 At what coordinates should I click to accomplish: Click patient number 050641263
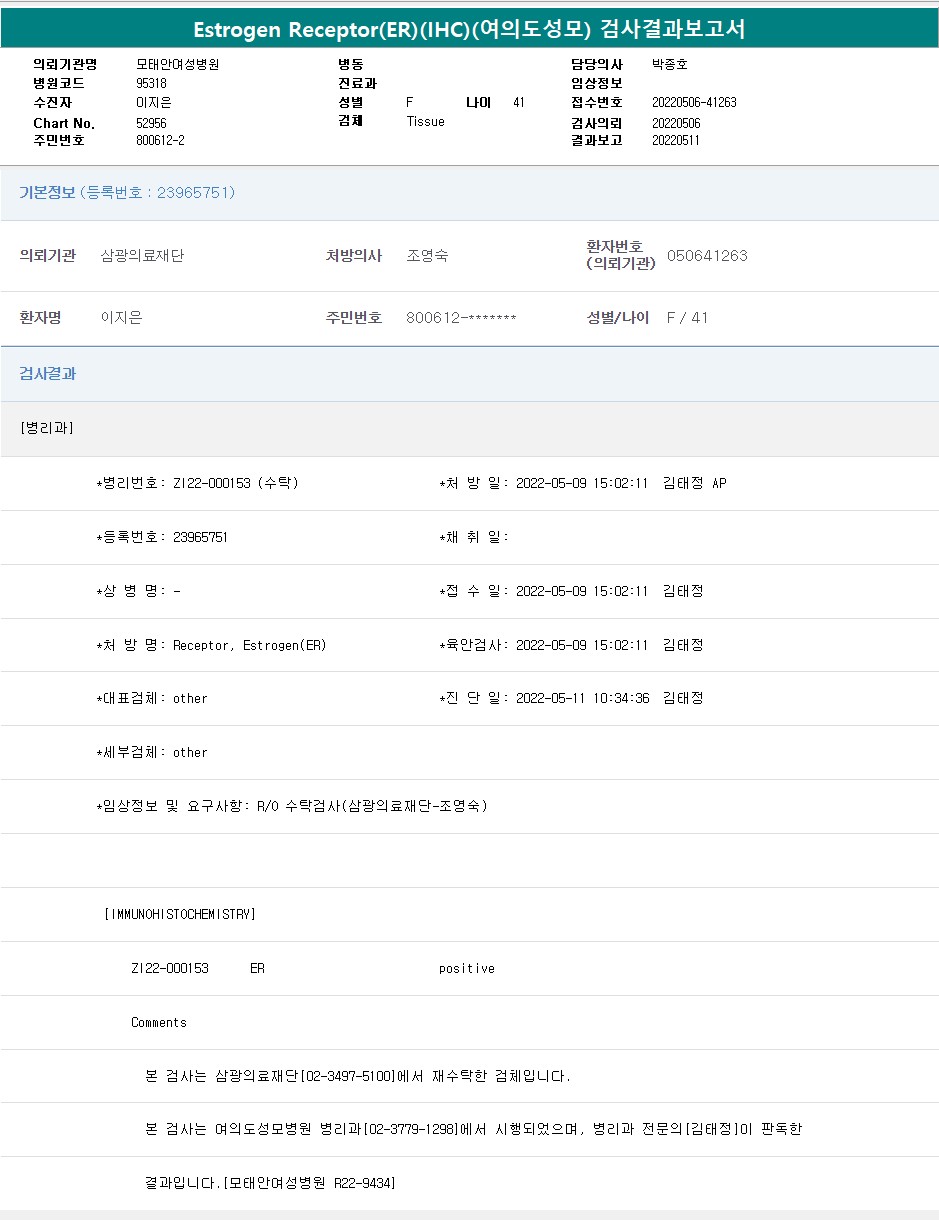pos(707,256)
